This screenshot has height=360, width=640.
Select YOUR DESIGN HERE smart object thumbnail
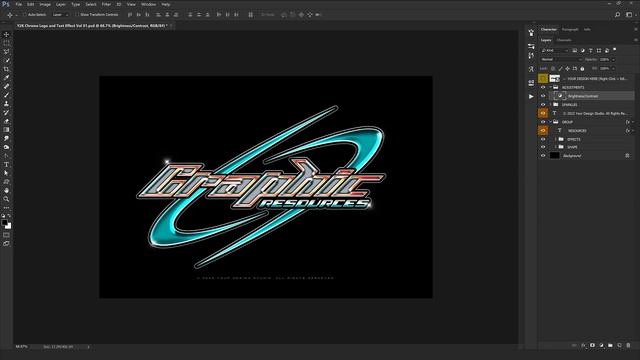coord(554,78)
